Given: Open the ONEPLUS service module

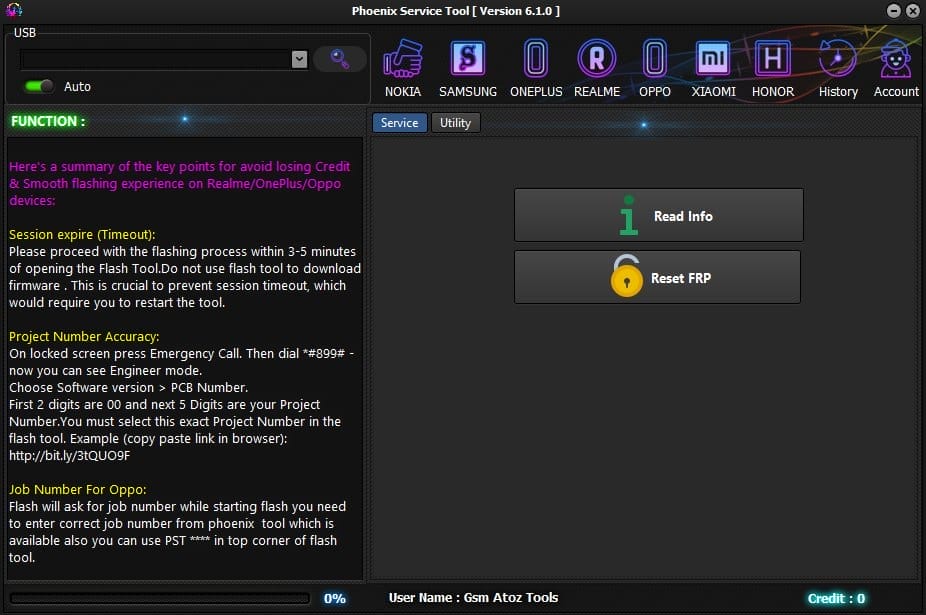Looking at the screenshot, I should (536, 65).
